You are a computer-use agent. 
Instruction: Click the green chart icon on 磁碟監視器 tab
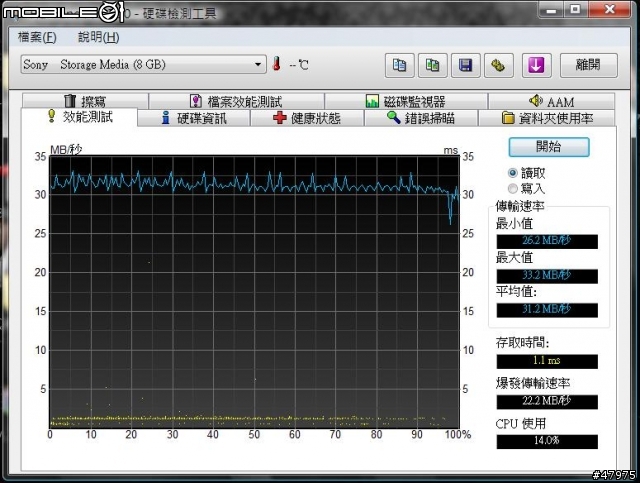point(372,101)
